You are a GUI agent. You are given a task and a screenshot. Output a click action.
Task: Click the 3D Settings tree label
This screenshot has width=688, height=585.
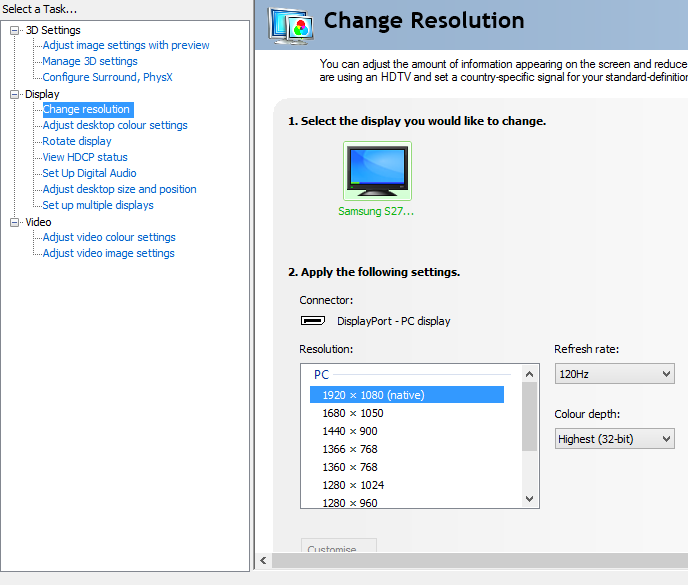53,30
